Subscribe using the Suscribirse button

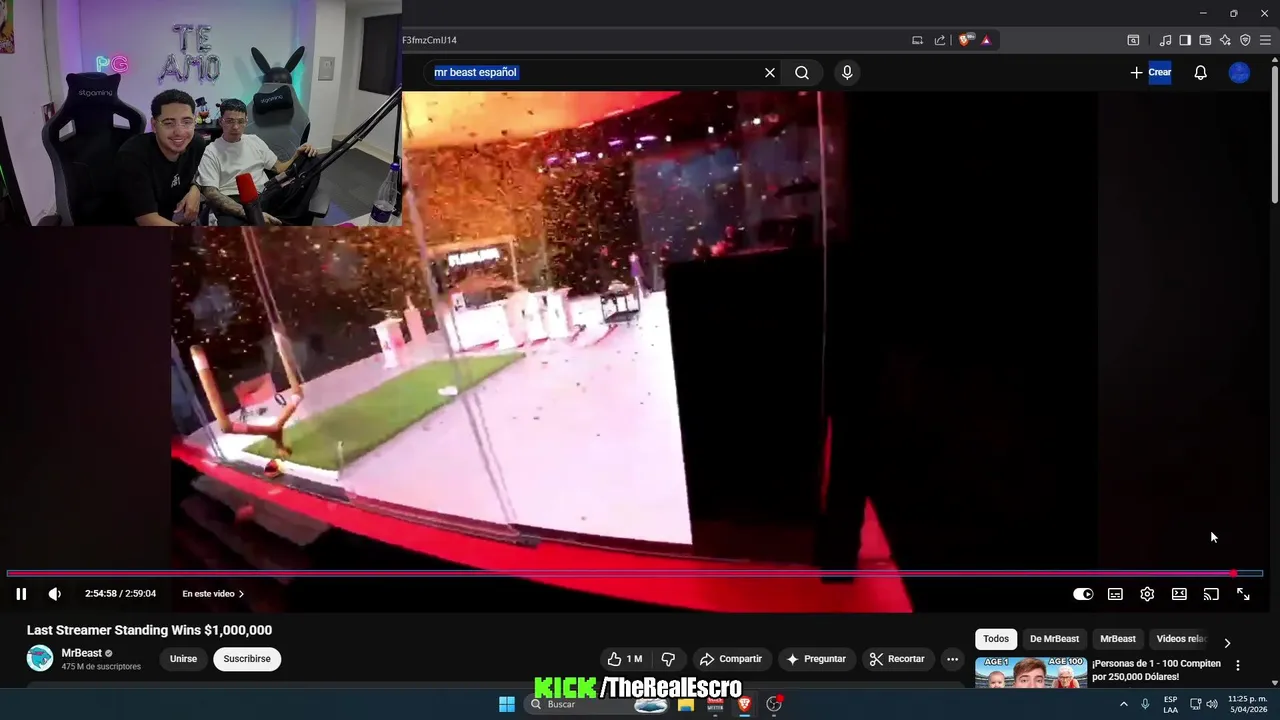click(x=247, y=659)
